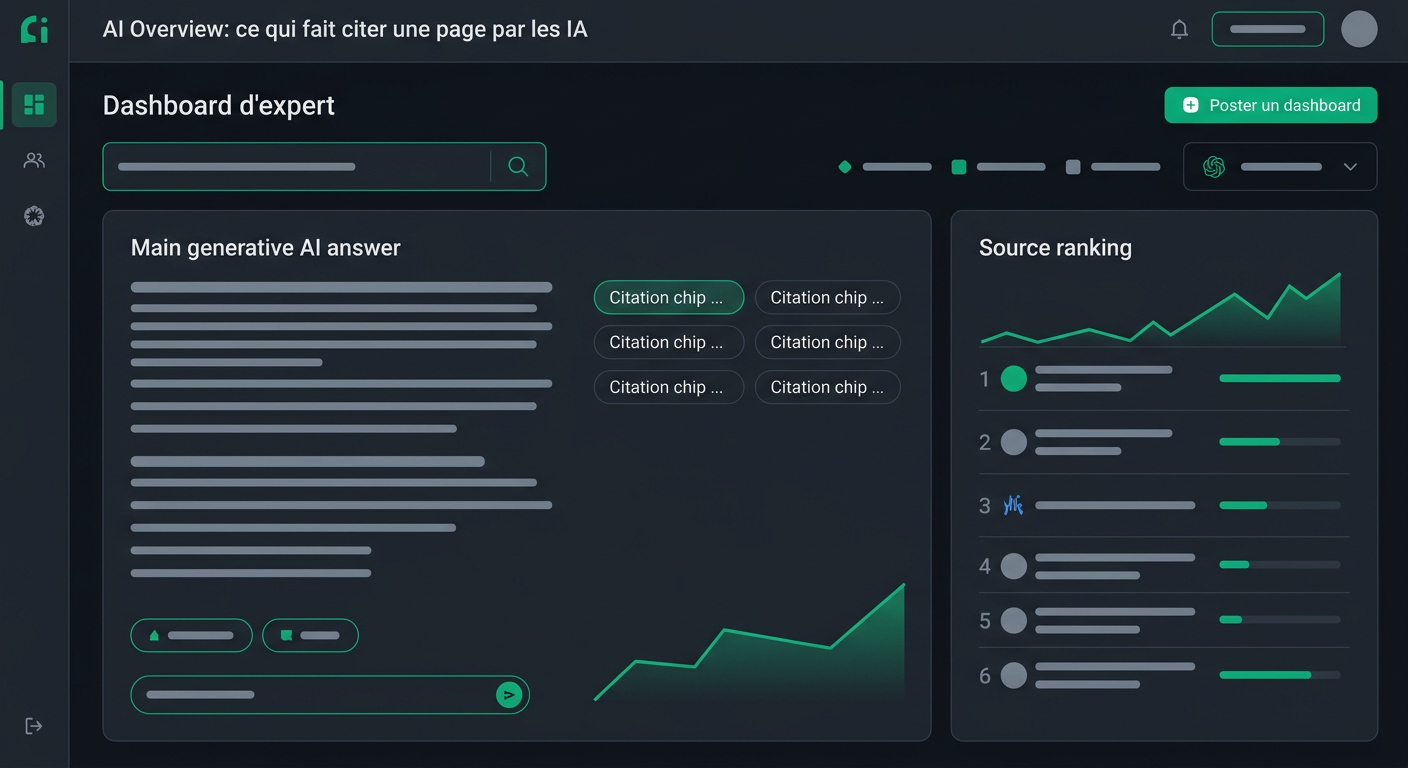Screen dimensions: 1408x768
Task: Toggle the green square legend item
Action: (959, 167)
